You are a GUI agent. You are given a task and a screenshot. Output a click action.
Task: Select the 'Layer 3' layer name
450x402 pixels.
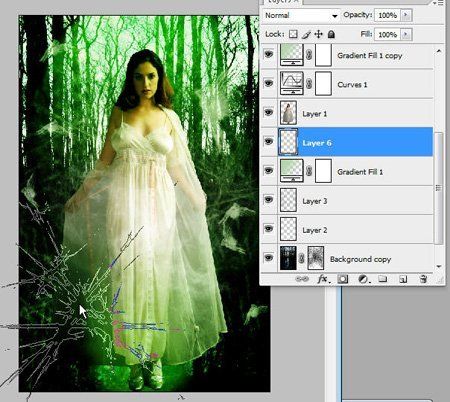pos(315,201)
